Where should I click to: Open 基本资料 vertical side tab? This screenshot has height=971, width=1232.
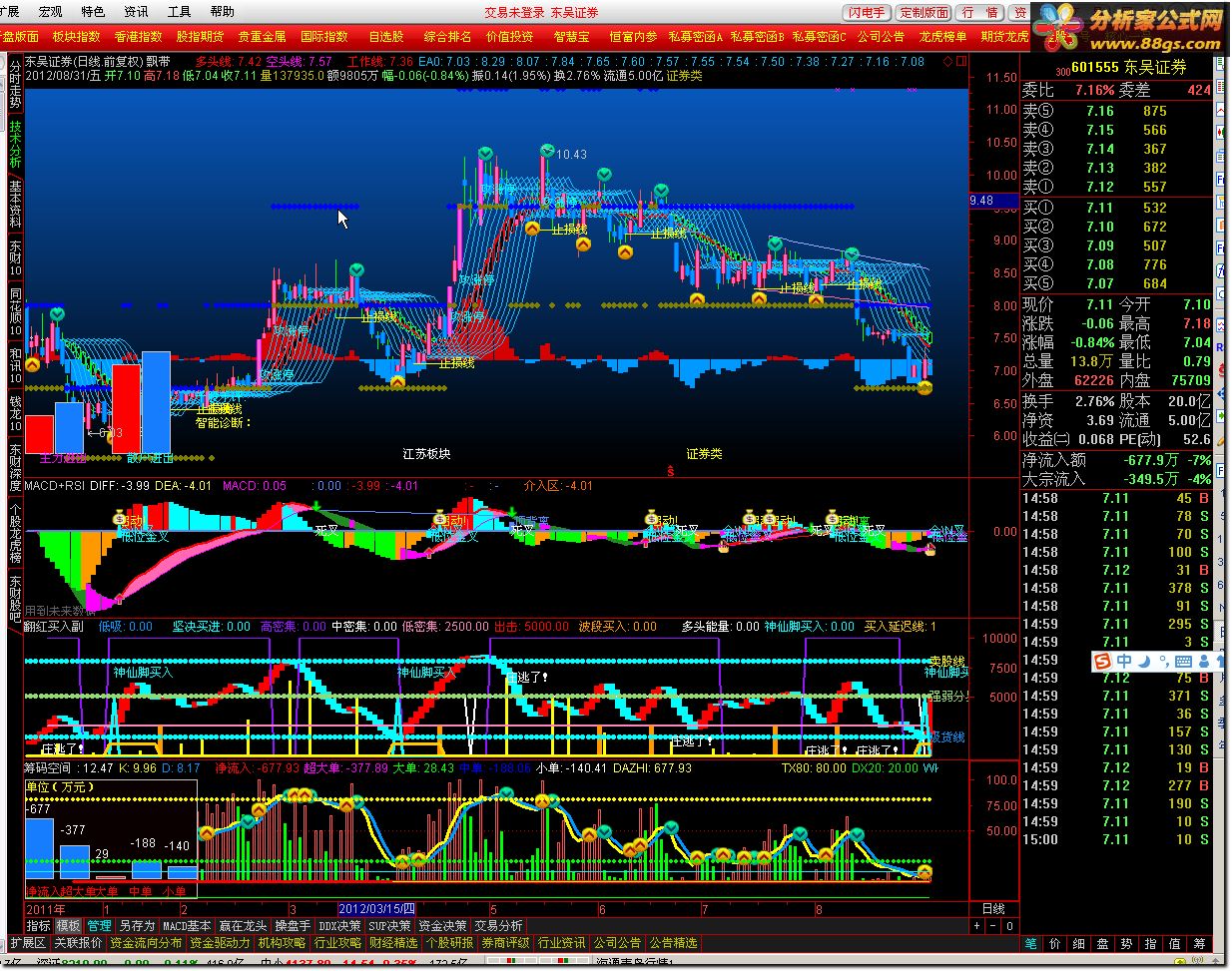point(15,205)
